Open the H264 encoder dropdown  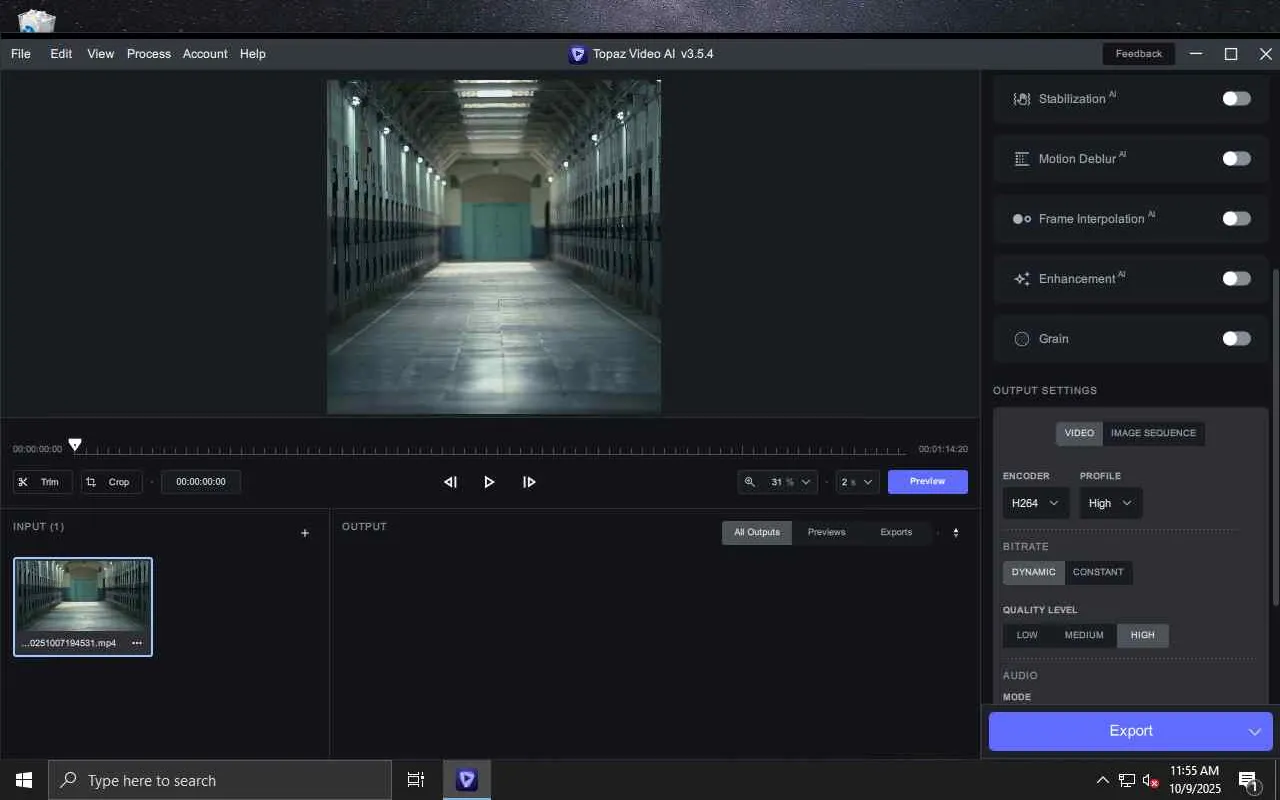pyautogui.click(x=1035, y=503)
